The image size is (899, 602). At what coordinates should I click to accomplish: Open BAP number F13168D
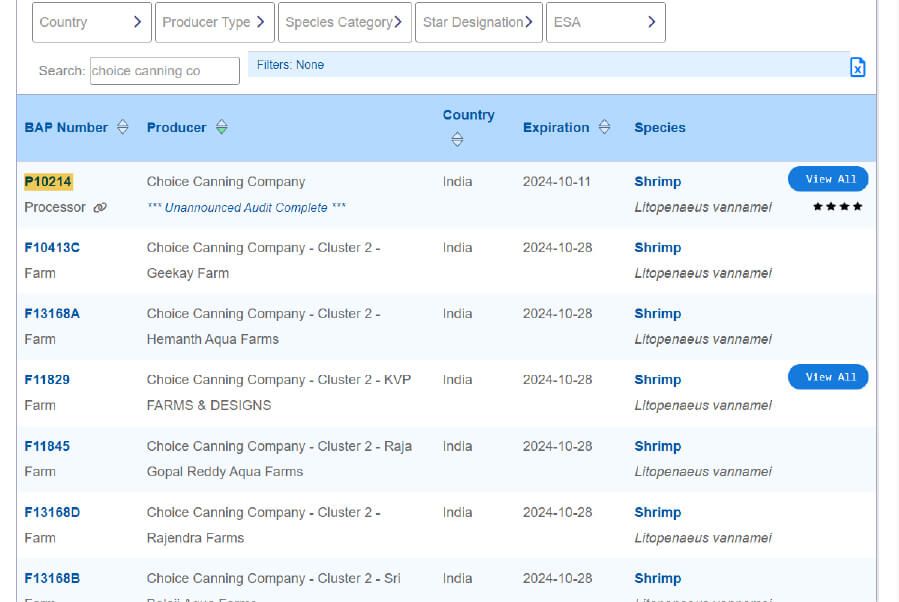(52, 512)
